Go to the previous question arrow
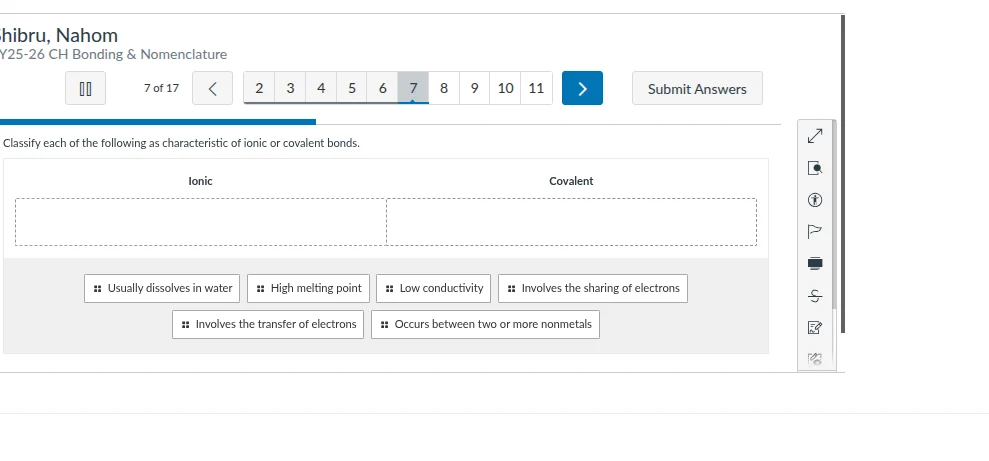The height and width of the screenshot is (461, 989). pyautogui.click(x=213, y=88)
